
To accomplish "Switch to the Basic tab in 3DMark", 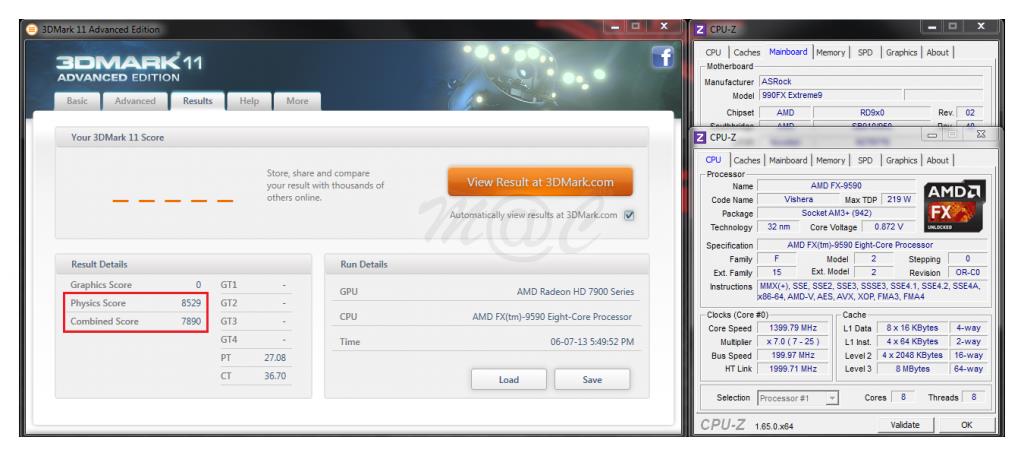I will point(77,101).
